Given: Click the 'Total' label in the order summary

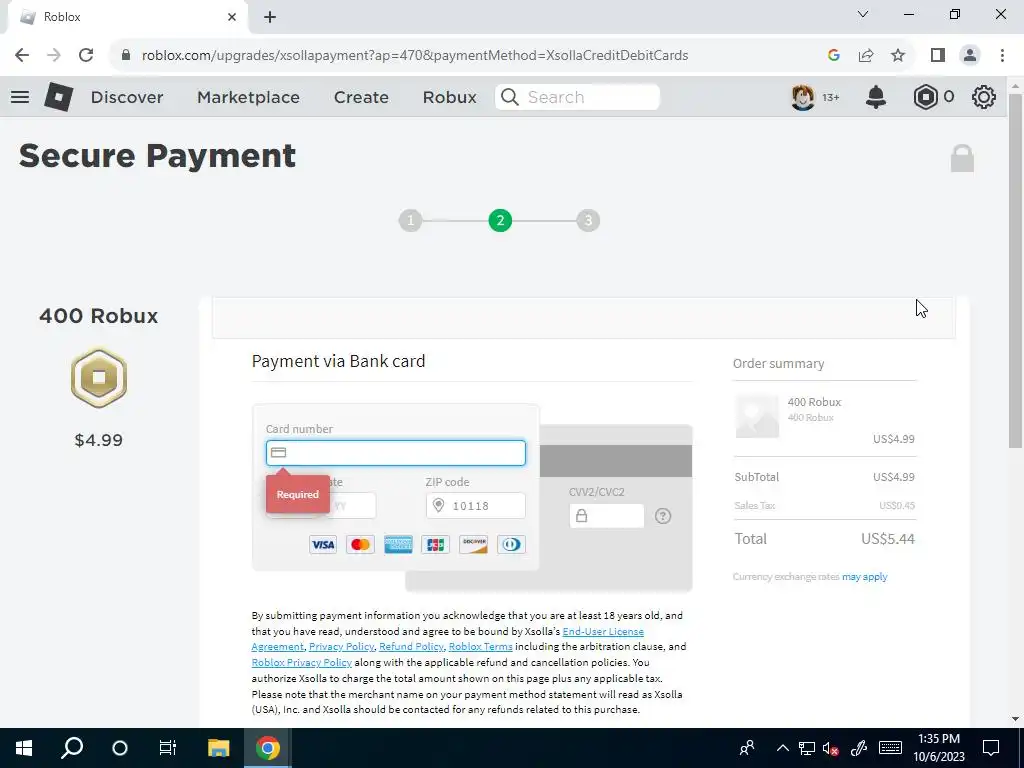Looking at the screenshot, I should click(x=750, y=539).
